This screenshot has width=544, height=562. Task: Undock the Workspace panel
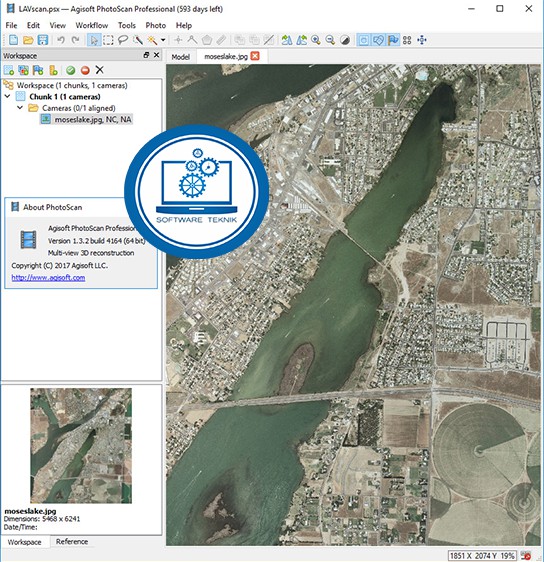[146, 55]
